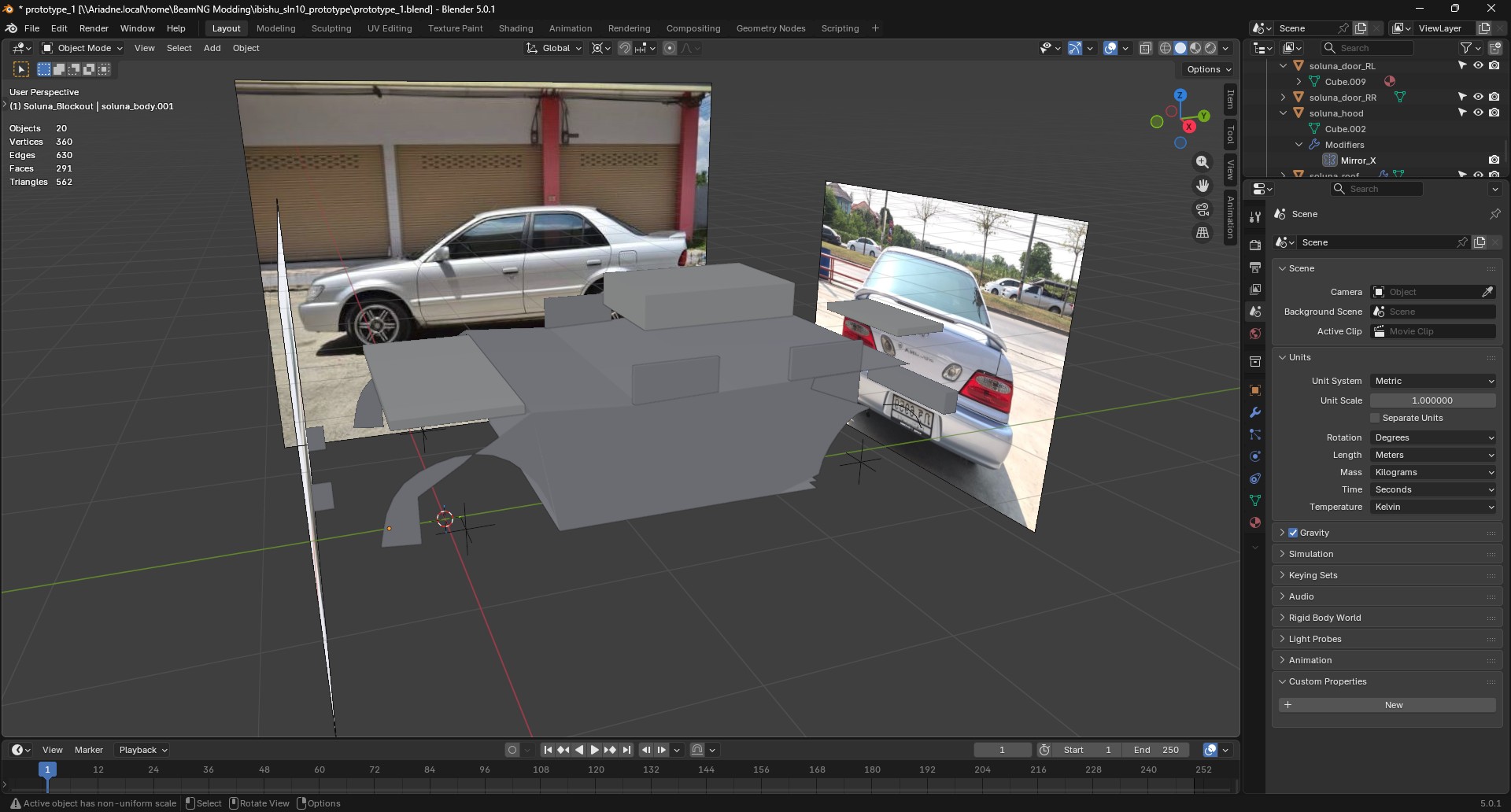Open the Tool properties tab
1511x812 pixels.
tap(1255, 217)
